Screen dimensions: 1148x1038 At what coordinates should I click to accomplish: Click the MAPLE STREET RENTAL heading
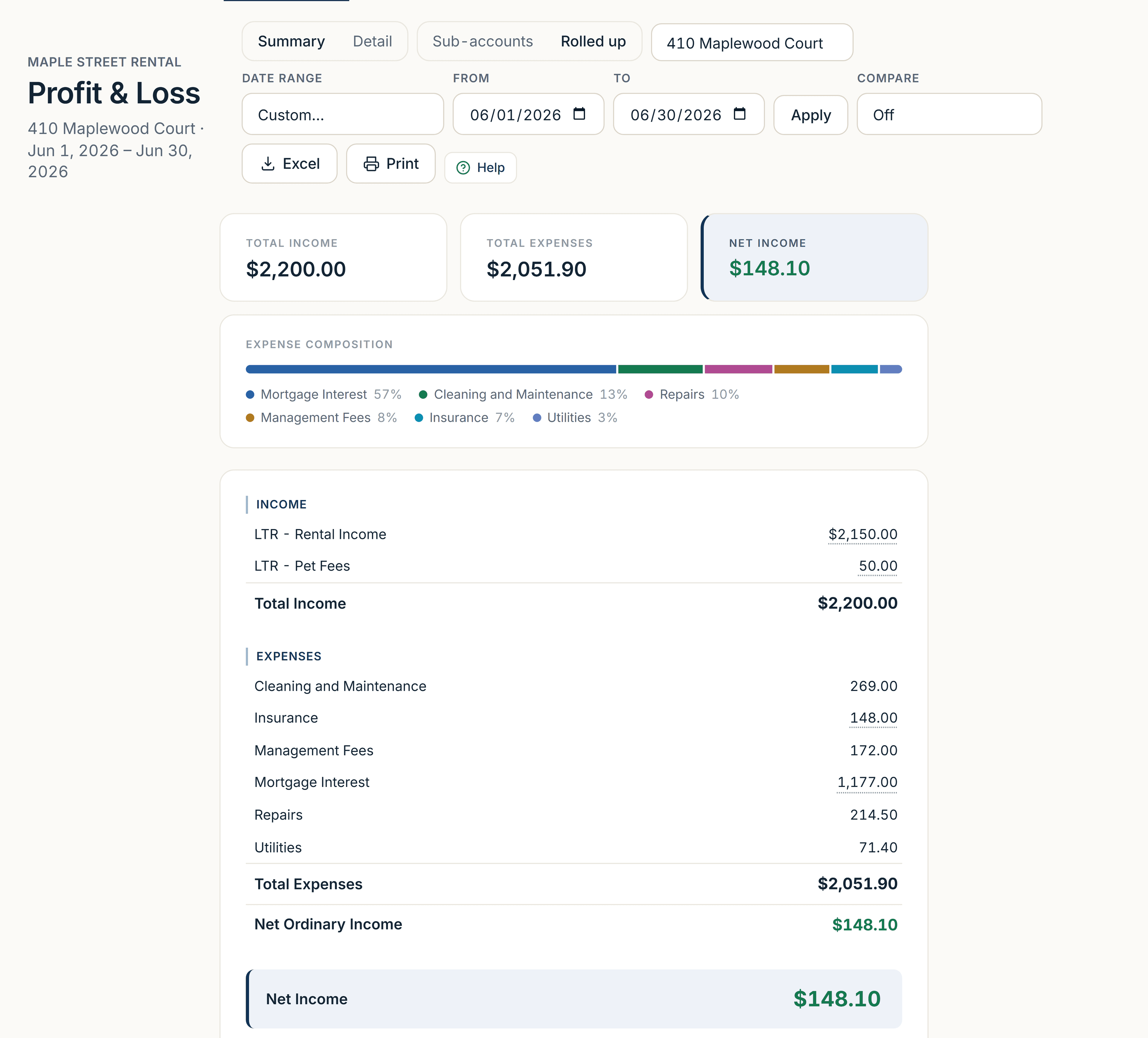pyautogui.click(x=104, y=62)
